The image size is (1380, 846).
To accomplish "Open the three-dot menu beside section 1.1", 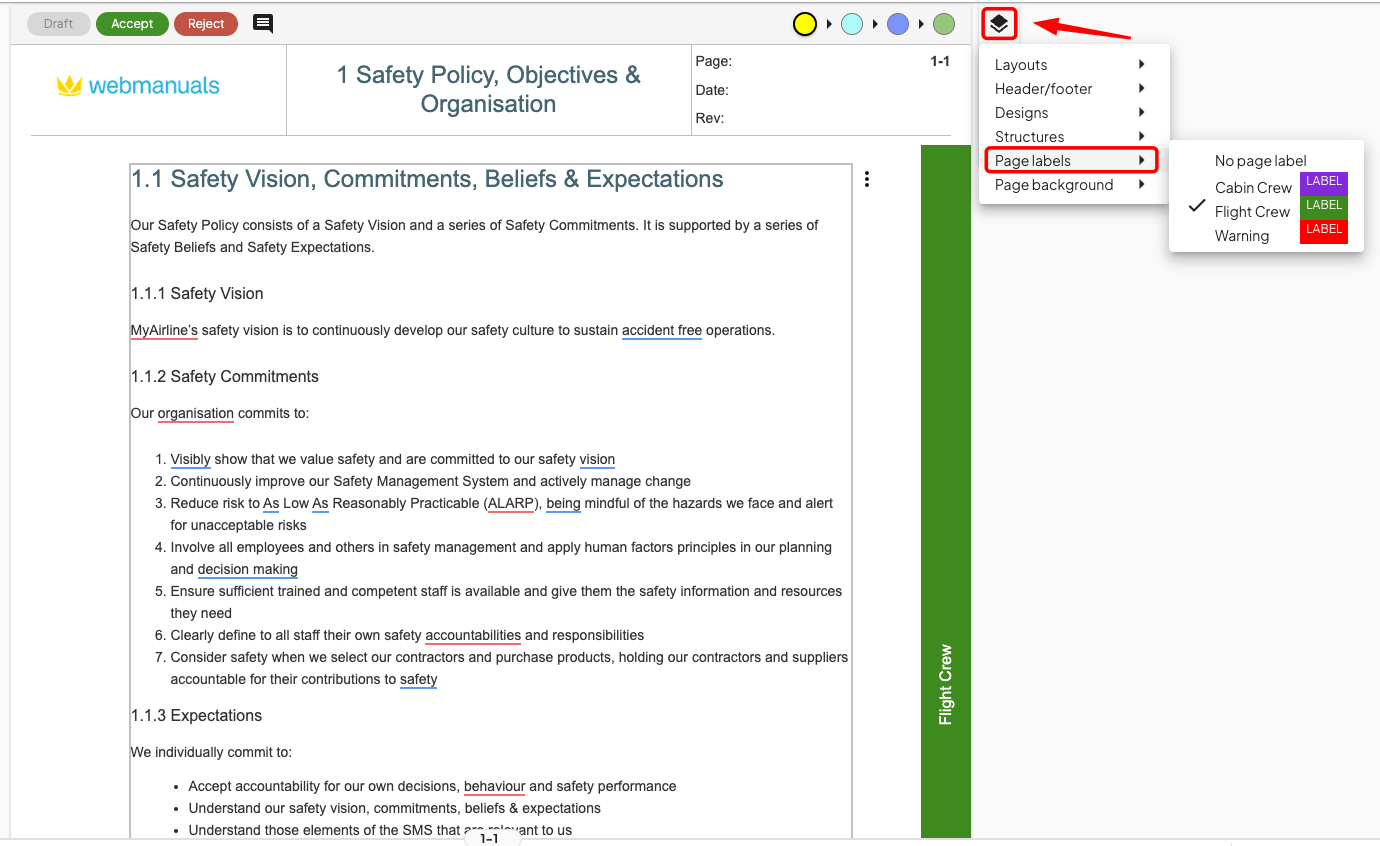I will pos(867,179).
